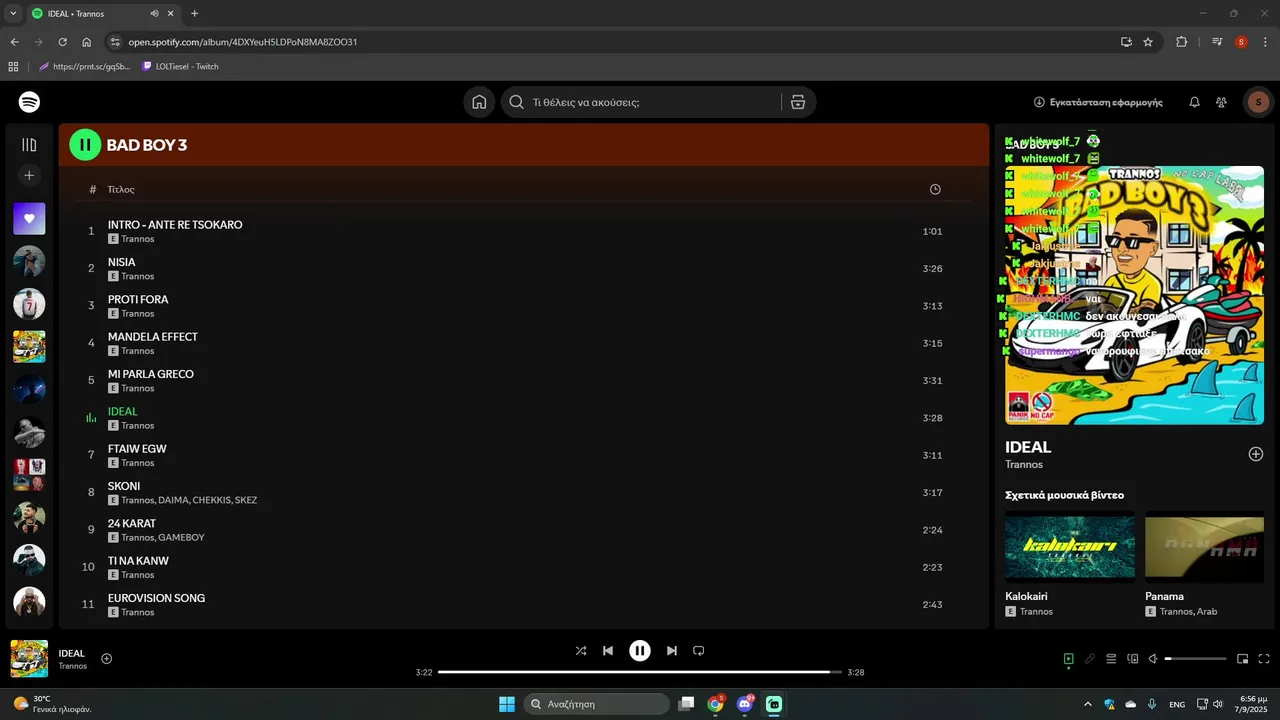Open Chrome tab search dropdown
The image size is (1280, 720).
(x=13, y=14)
